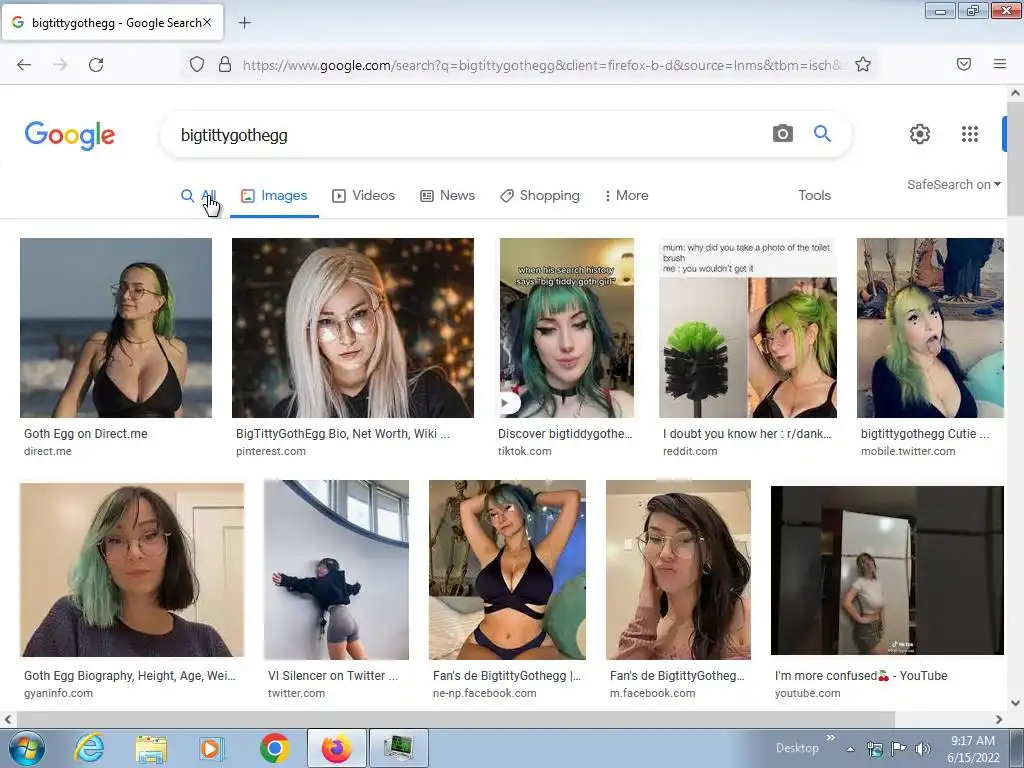Expand the Desktop toolbar chevron

coord(831,738)
